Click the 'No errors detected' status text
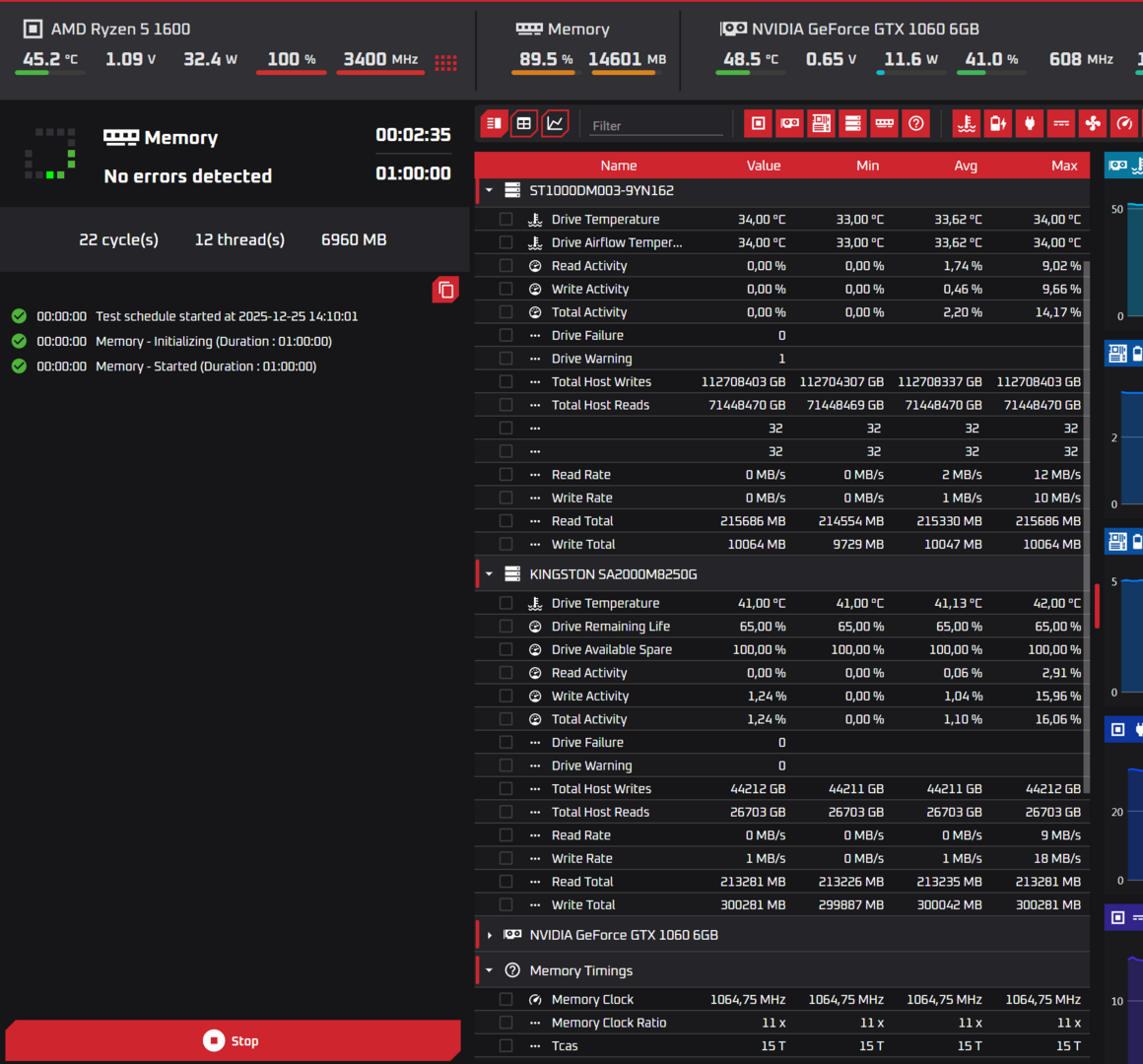This screenshot has height=1064, width=1143. (x=187, y=176)
